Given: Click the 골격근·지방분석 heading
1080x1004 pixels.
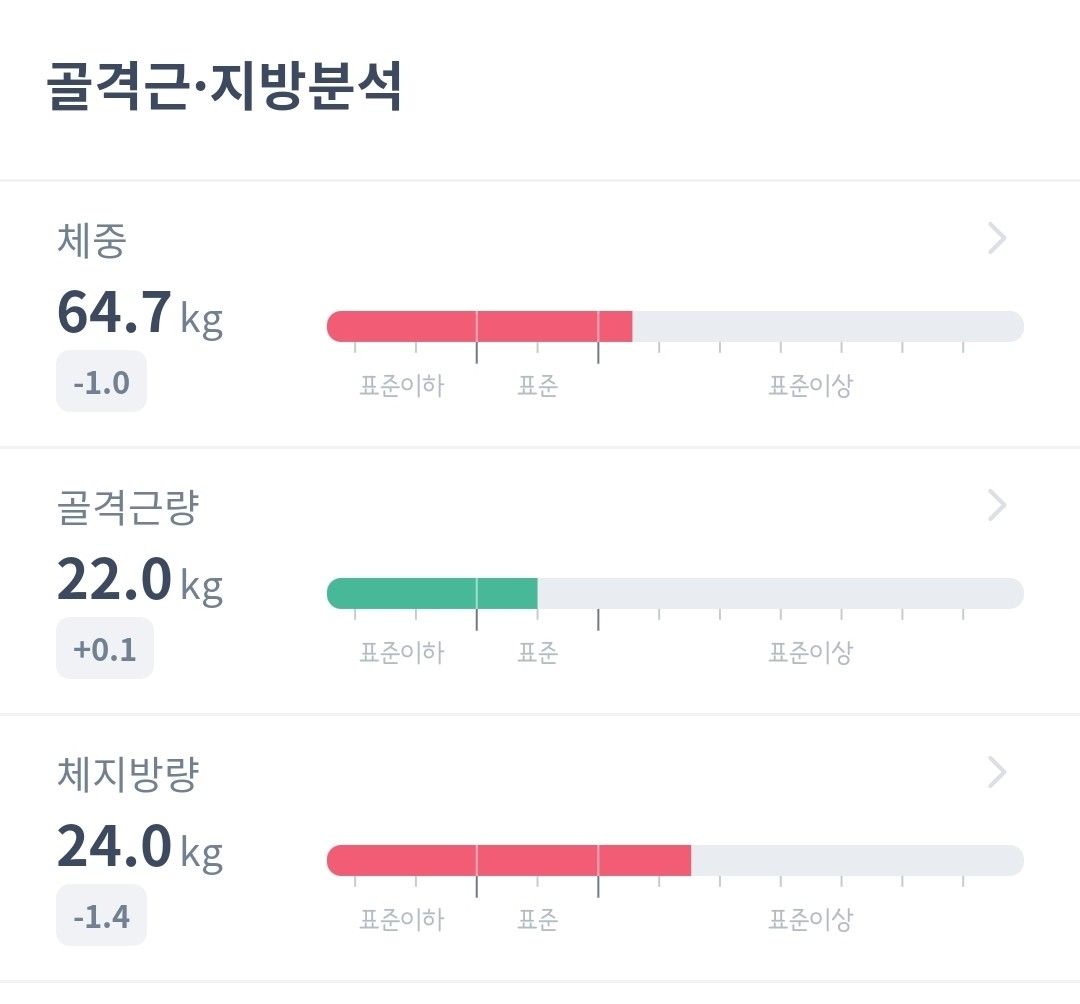Looking at the screenshot, I should [225, 89].
